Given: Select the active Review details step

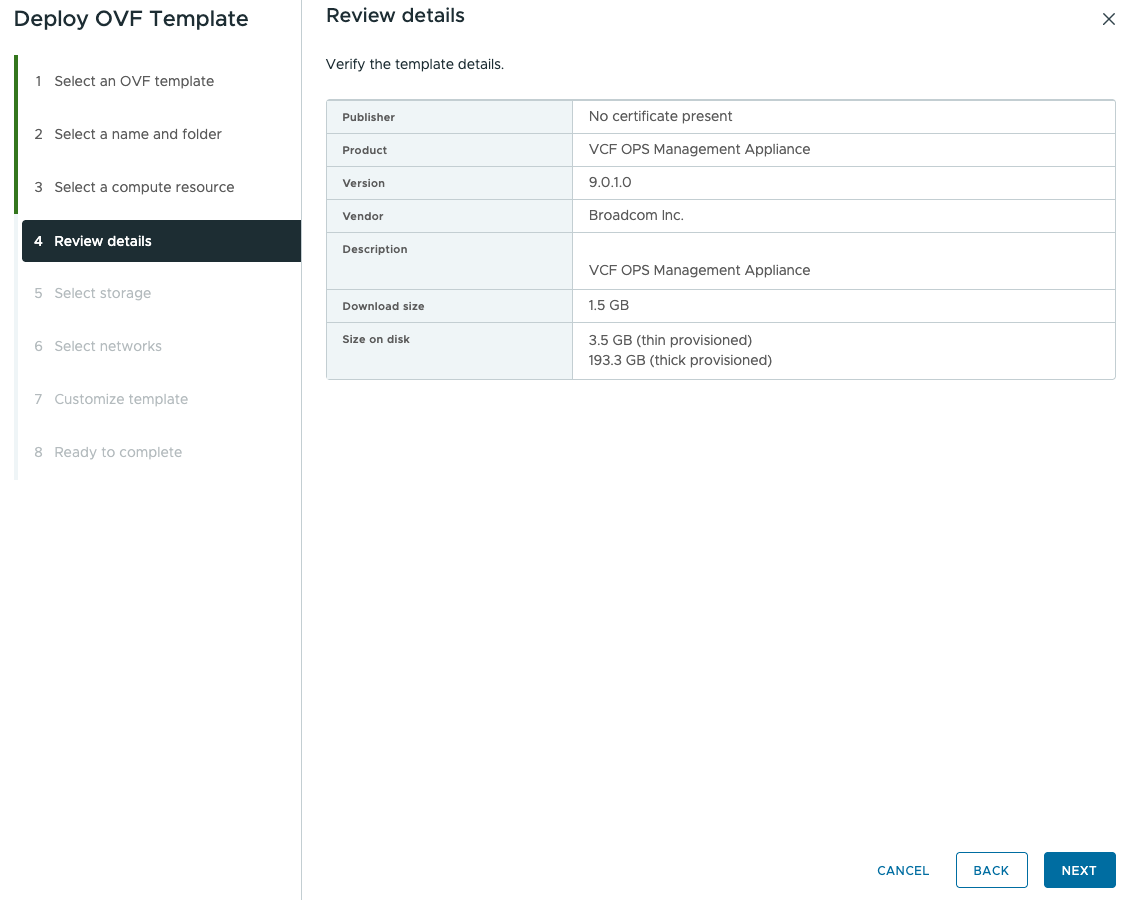Looking at the screenshot, I should click(x=103, y=241).
